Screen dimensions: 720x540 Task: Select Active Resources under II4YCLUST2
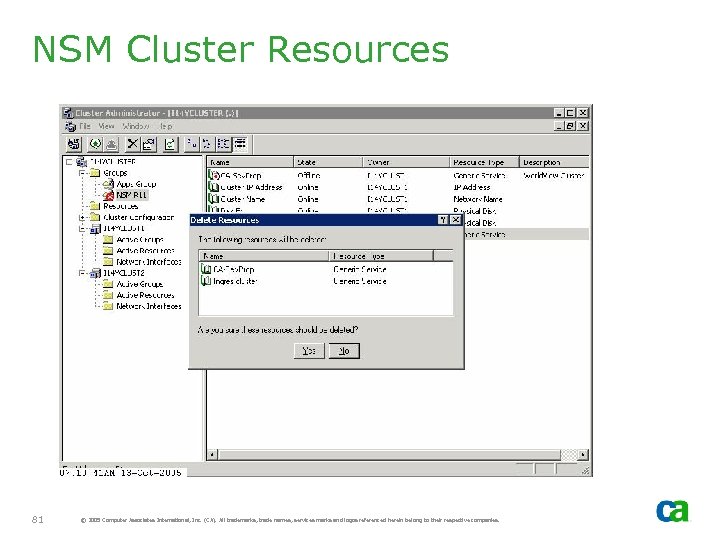click(145, 295)
